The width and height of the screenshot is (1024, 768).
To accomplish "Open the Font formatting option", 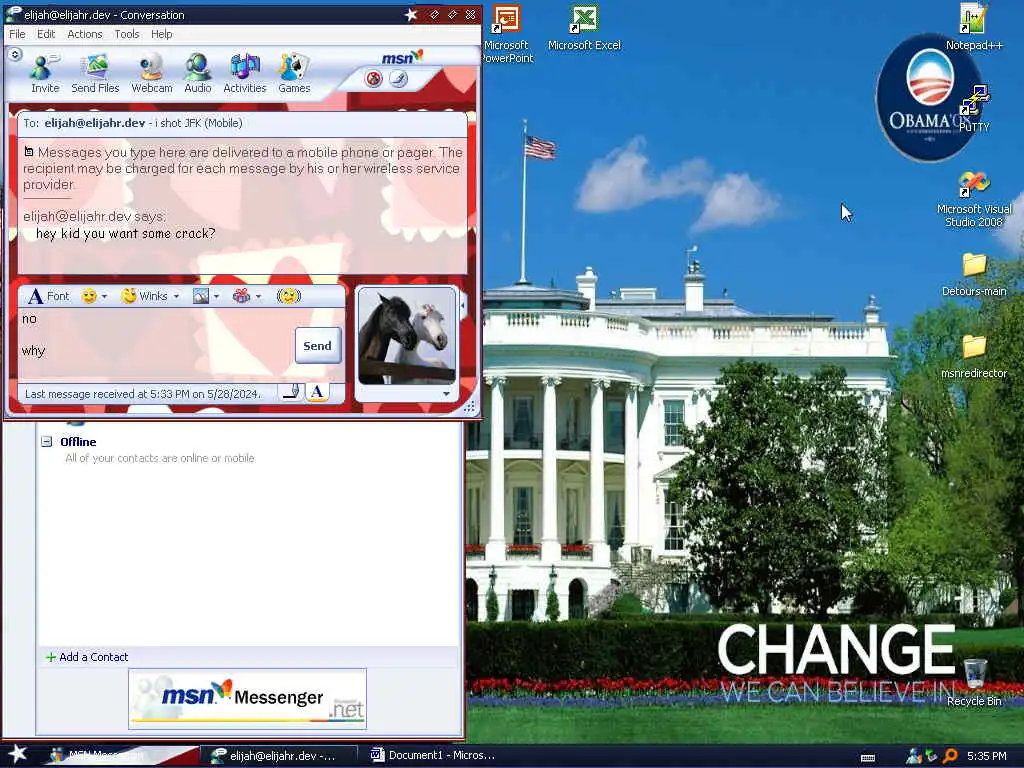I will pyautogui.click(x=48, y=296).
